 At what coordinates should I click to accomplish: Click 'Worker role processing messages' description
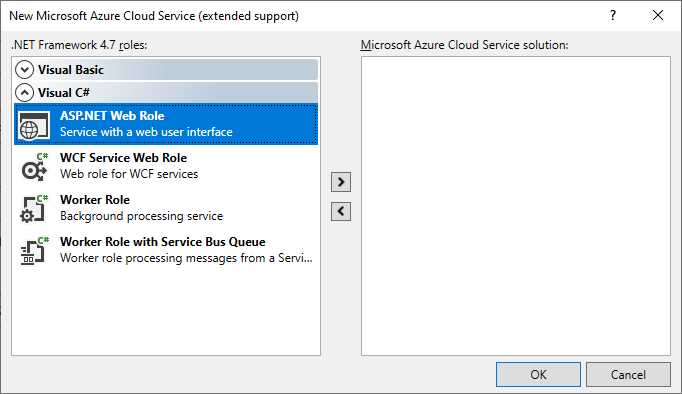point(186,258)
